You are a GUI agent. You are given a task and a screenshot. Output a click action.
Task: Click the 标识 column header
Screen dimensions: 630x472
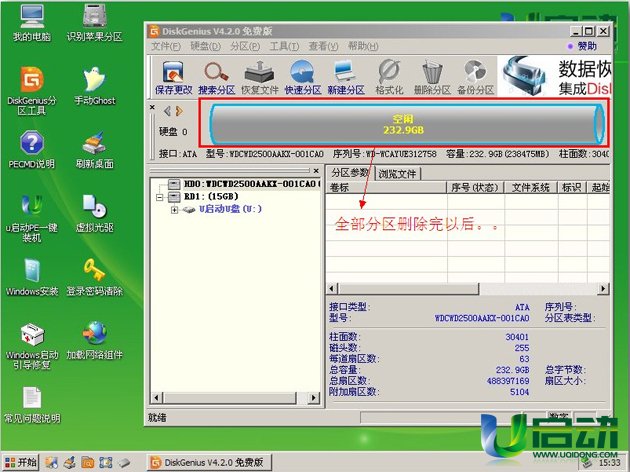572,188
